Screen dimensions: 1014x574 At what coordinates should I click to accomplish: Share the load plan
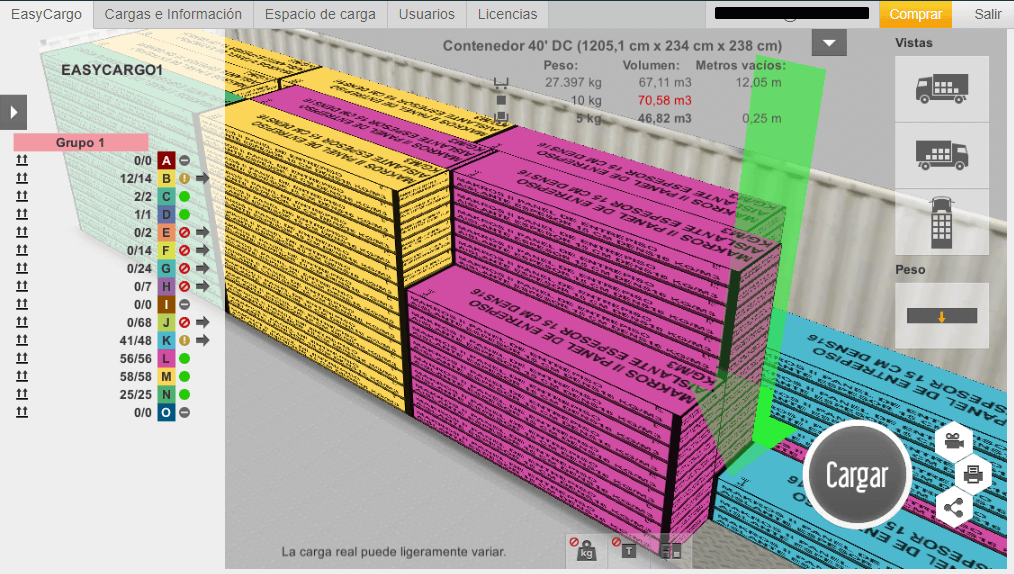click(x=954, y=508)
